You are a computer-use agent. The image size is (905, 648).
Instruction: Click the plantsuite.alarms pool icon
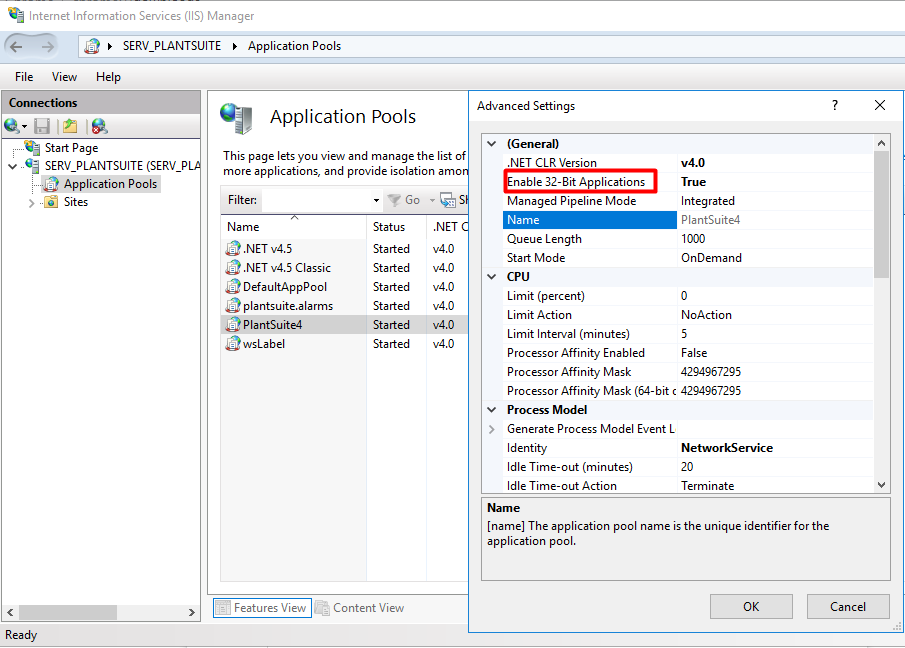[x=233, y=306]
